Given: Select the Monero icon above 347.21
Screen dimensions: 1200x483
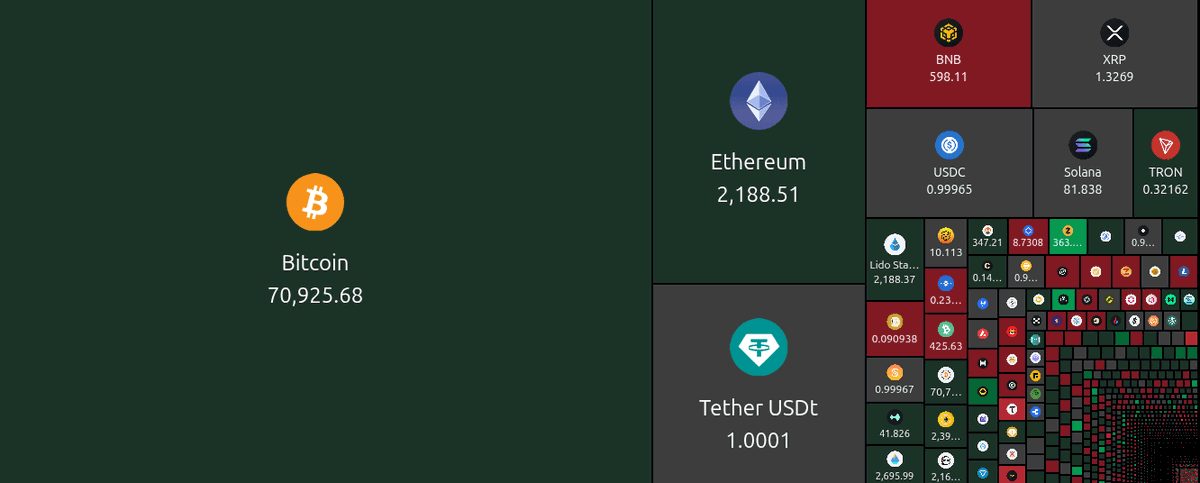Looking at the screenshot, I should click(987, 231).
